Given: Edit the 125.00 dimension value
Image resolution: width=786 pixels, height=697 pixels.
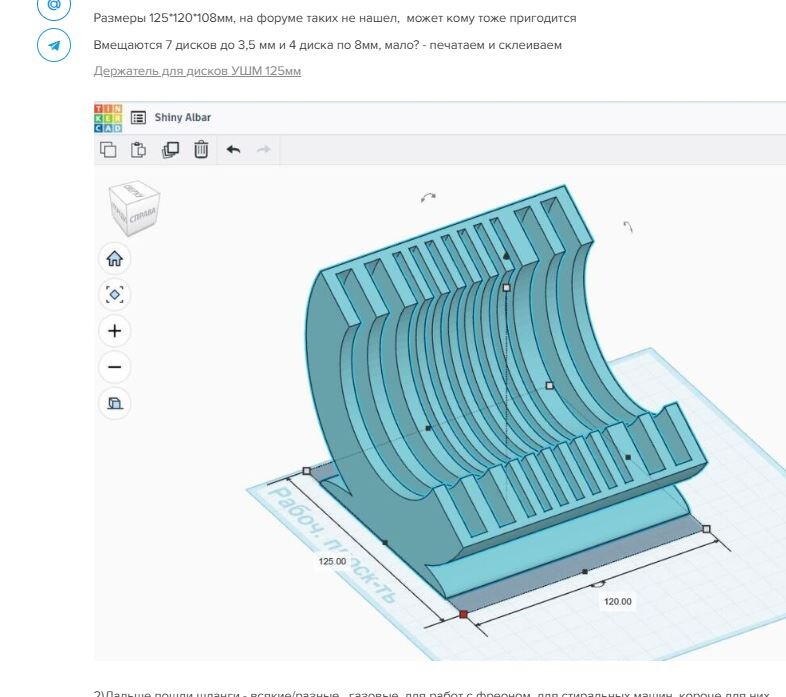Looking at the screenshot, I should 332,561.
